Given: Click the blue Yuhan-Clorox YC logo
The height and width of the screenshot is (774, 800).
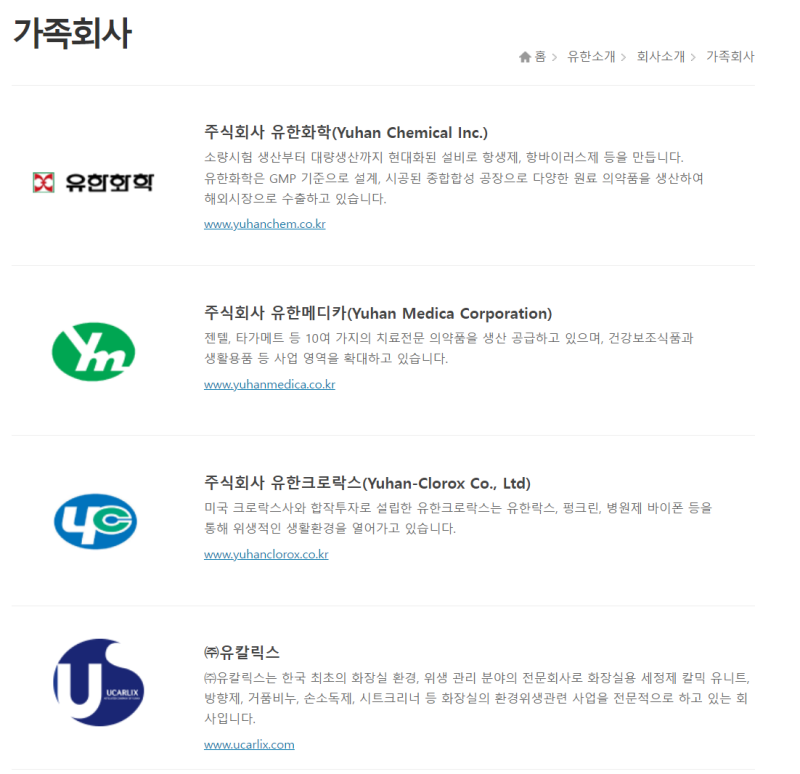Looking at the screenshot, I should [94, 521].
